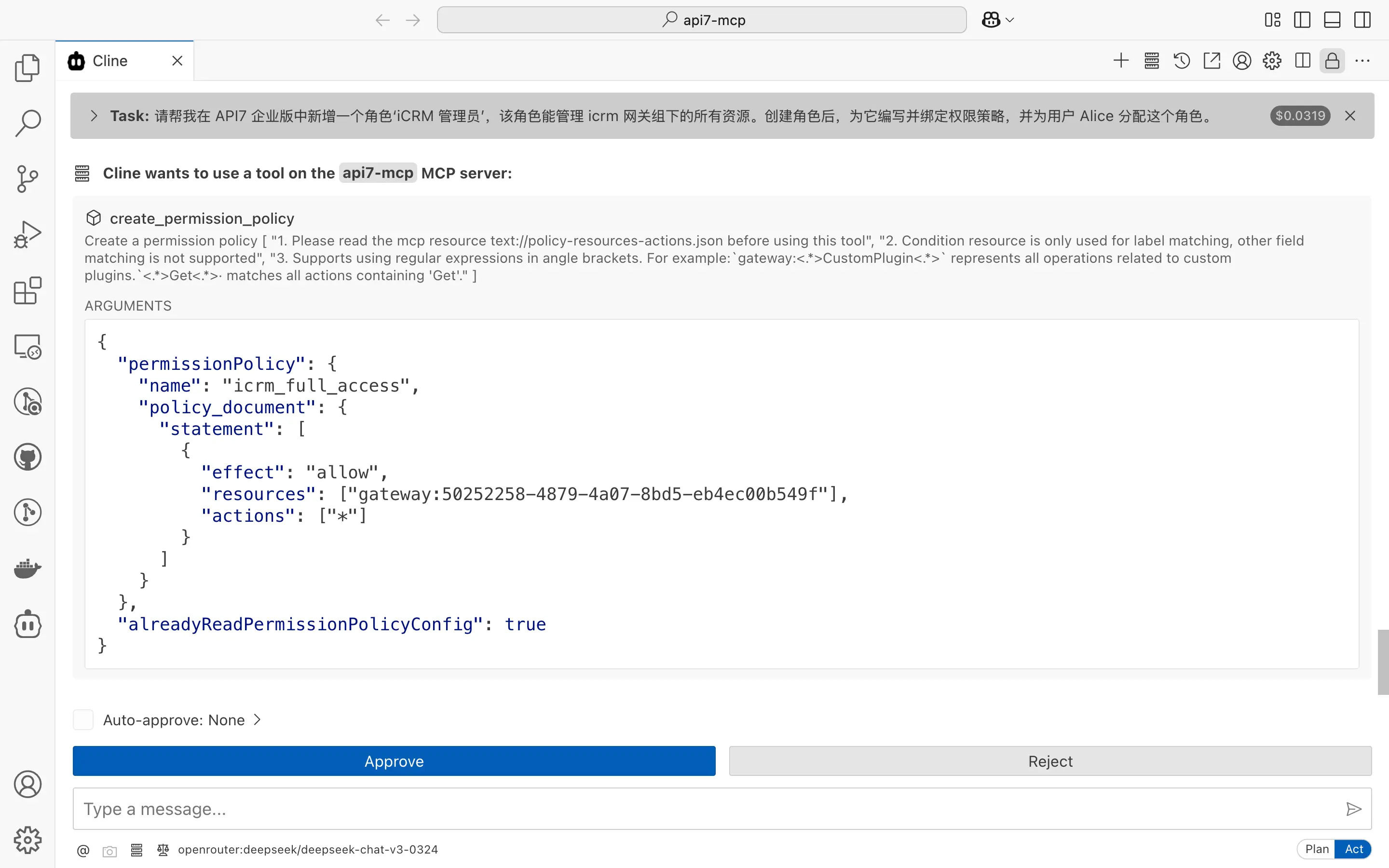
Task: Open the Copilot dropdown in title bar
Action: [x=997, y=20]
